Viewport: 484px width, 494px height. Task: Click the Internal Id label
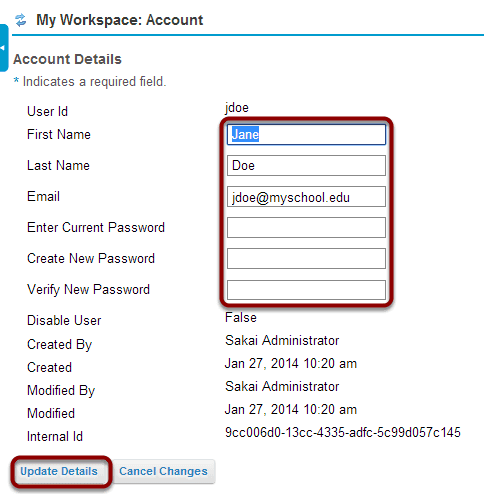[x=55, y=437]
